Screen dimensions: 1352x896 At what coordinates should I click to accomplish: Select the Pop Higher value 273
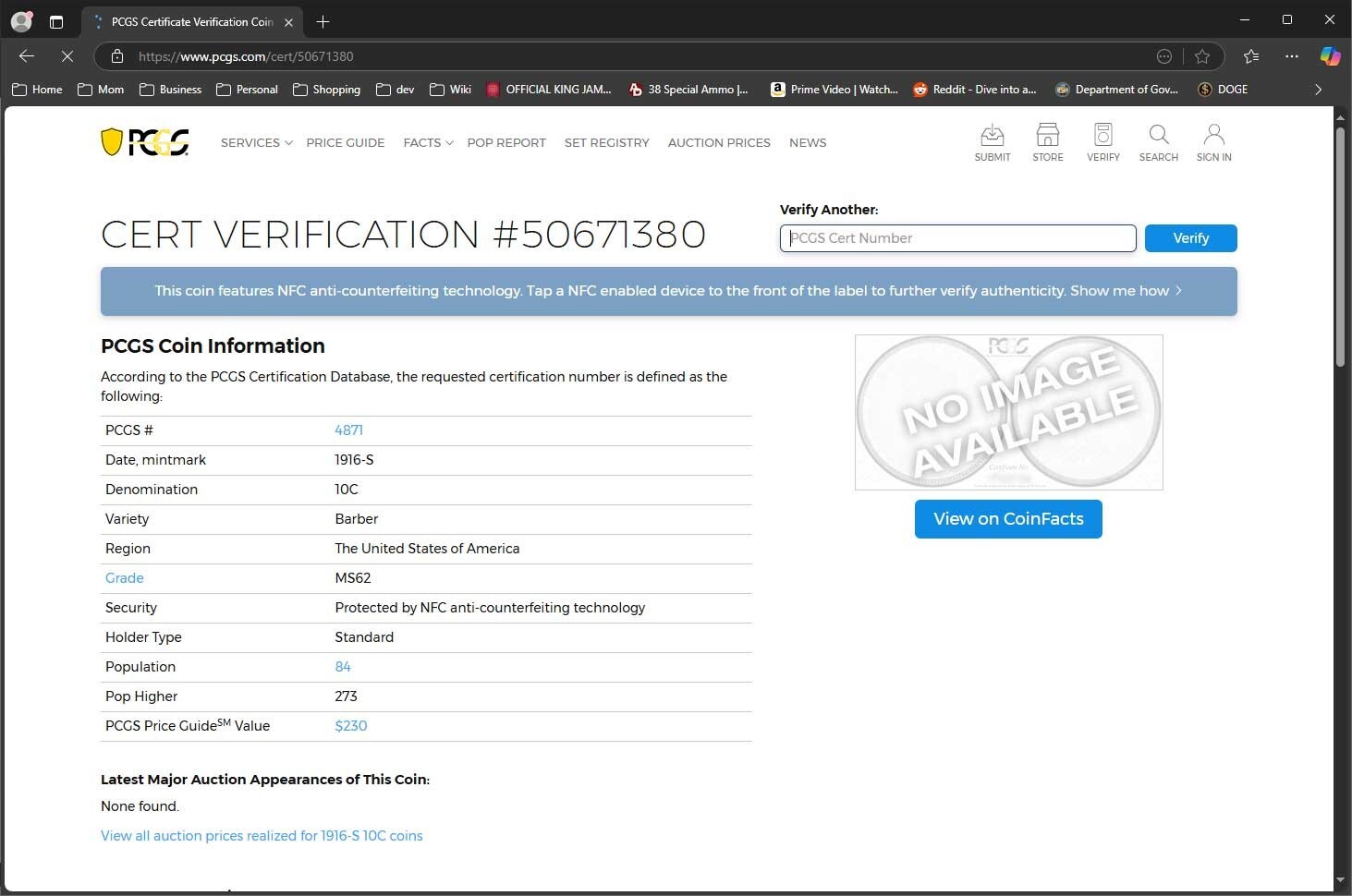(346, 696)
